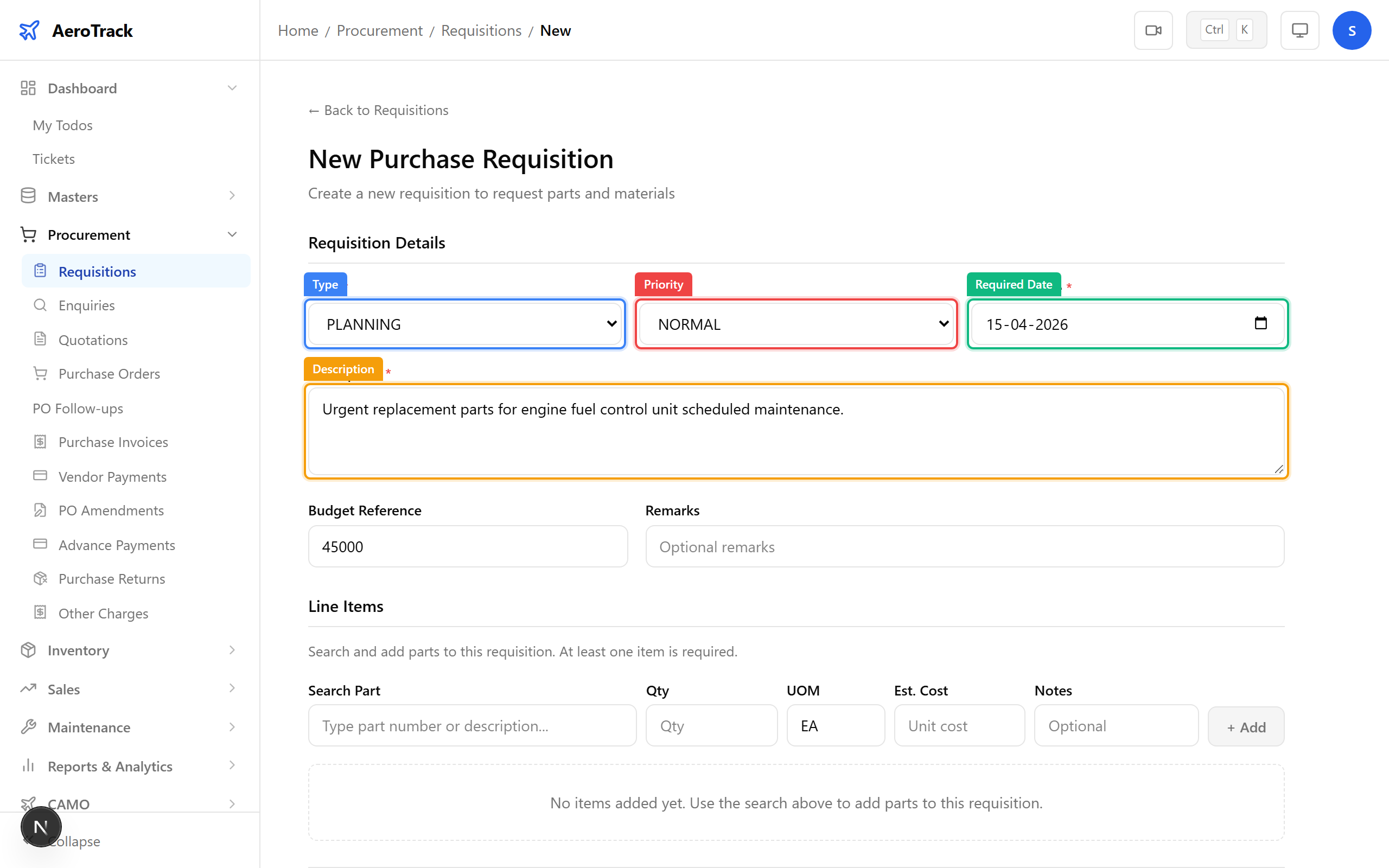Click the Vendor Payments card icon
Viewport: 1389px width, 868px height.
(x=40, y=476)
